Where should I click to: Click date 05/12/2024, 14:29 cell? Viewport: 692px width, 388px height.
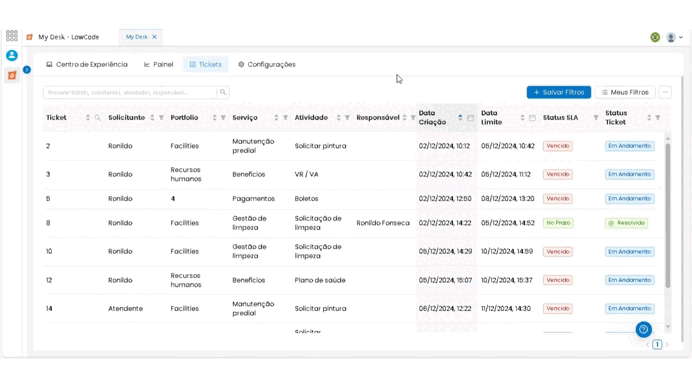(x=445, y=251)
